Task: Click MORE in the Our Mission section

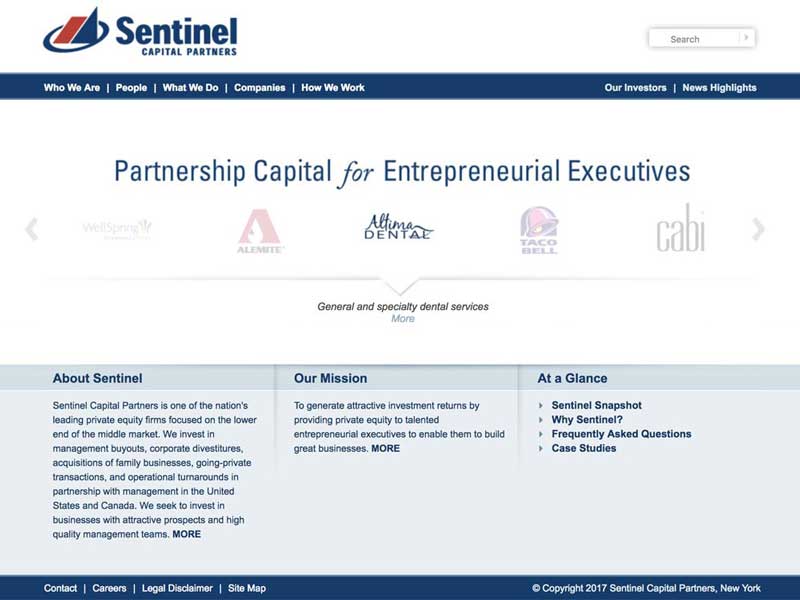Action: [385, 448]
